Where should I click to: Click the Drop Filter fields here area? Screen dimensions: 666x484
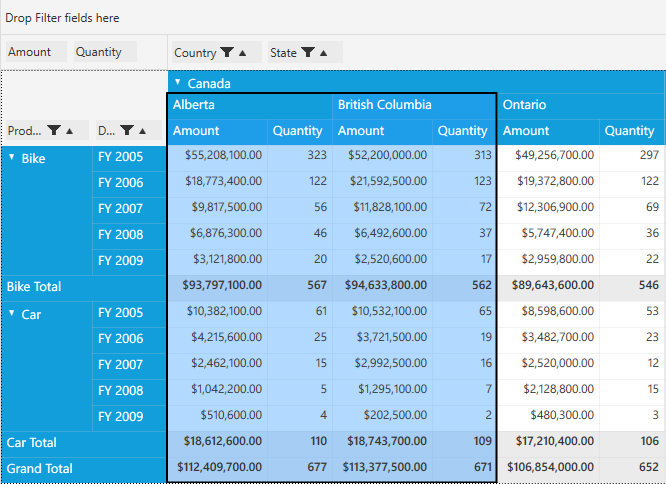click(62, 18)
